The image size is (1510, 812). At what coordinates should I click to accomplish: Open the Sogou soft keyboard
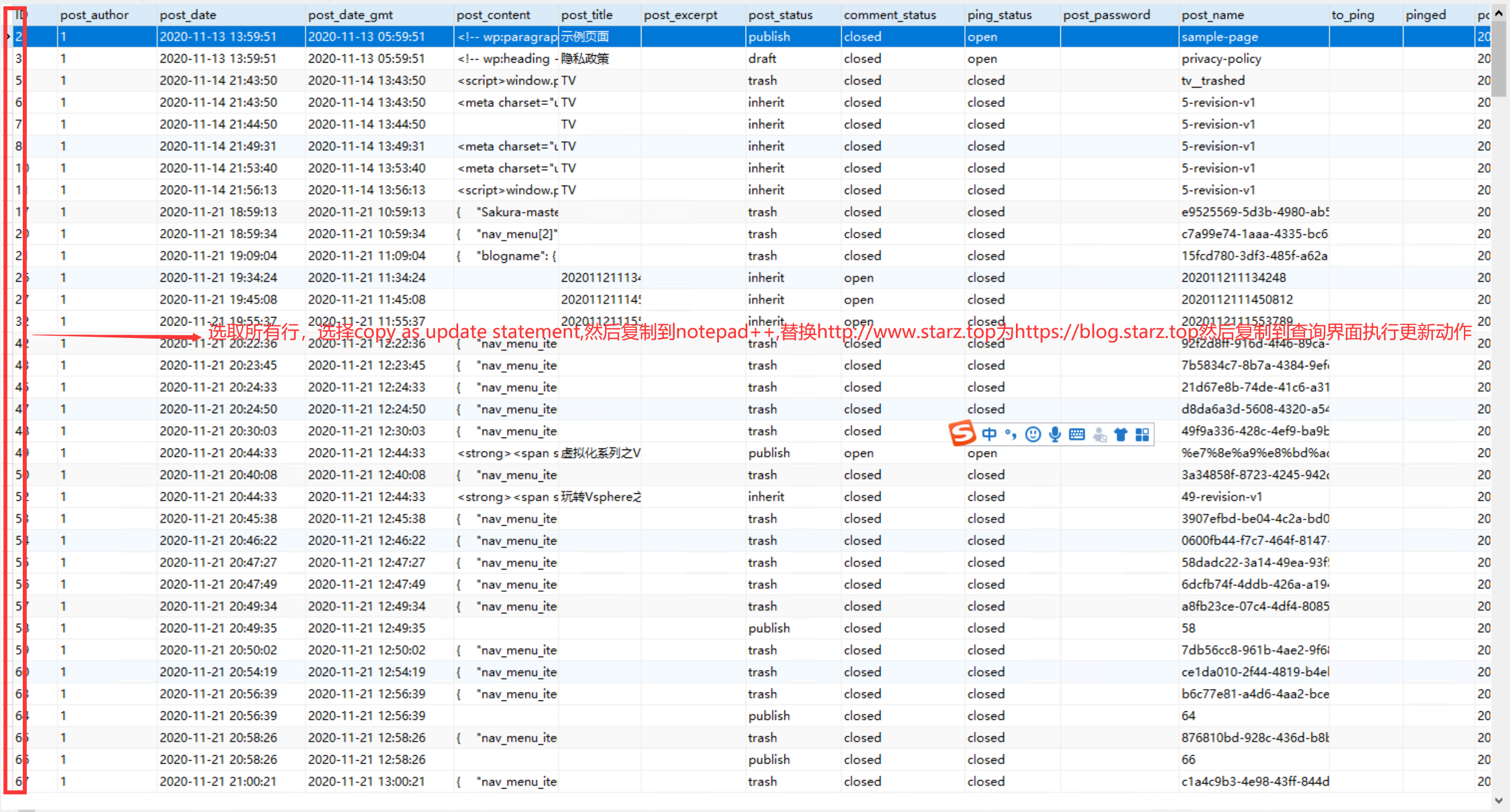coord(1077,434)
